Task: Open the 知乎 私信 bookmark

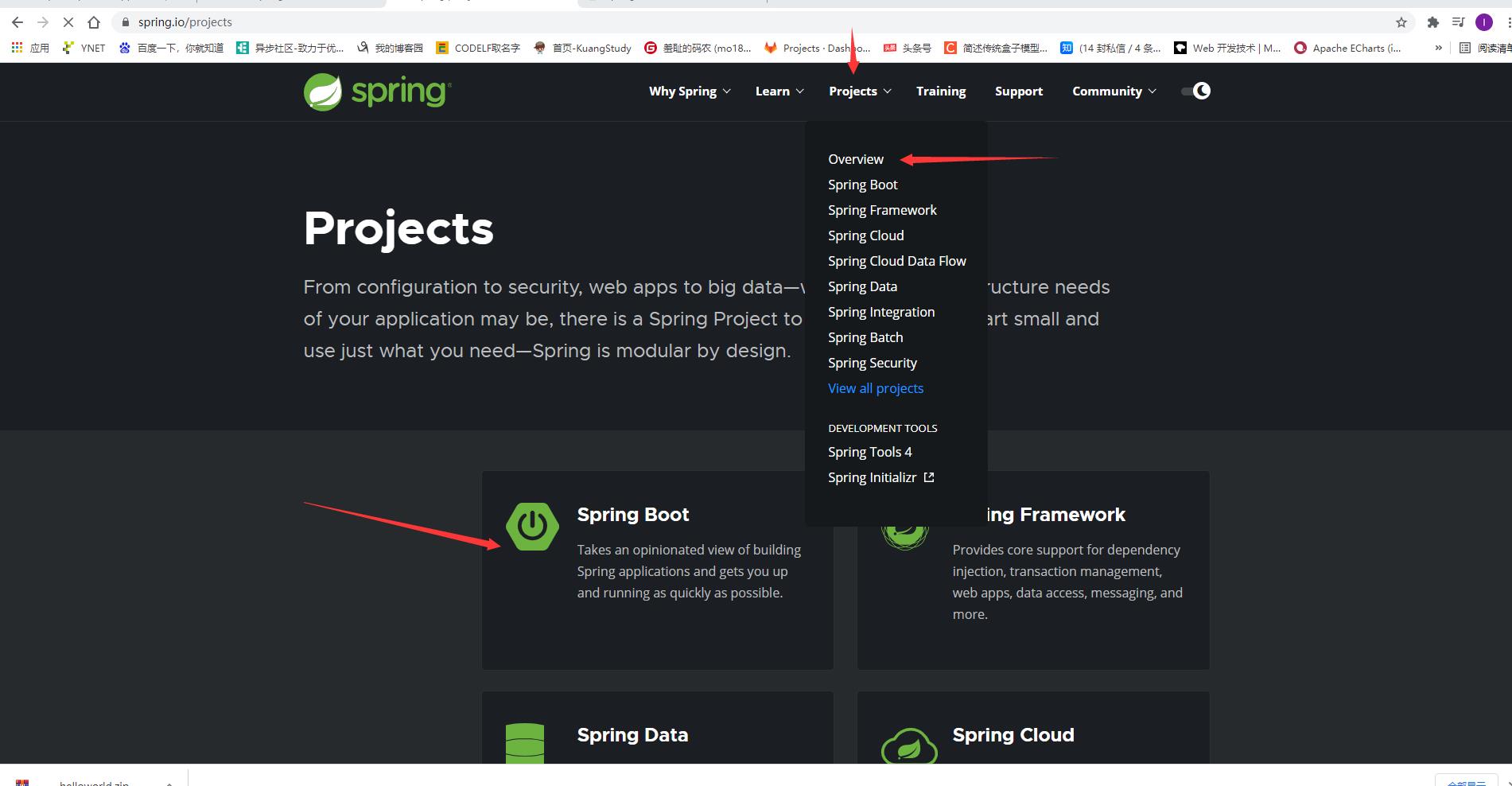Action: [1110, 48]
